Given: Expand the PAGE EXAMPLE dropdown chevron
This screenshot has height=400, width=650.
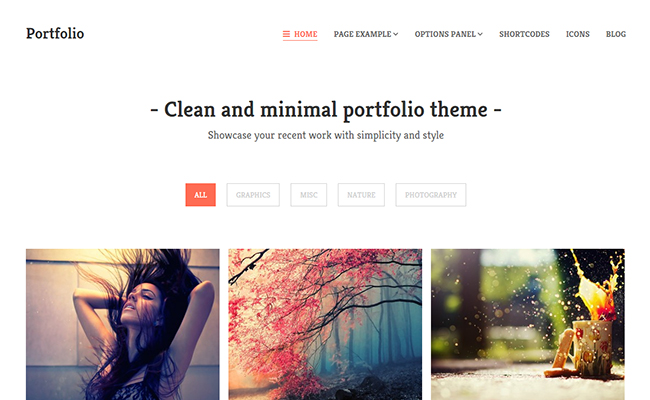Looking at the screenshot, I should (x=395, y=34).
